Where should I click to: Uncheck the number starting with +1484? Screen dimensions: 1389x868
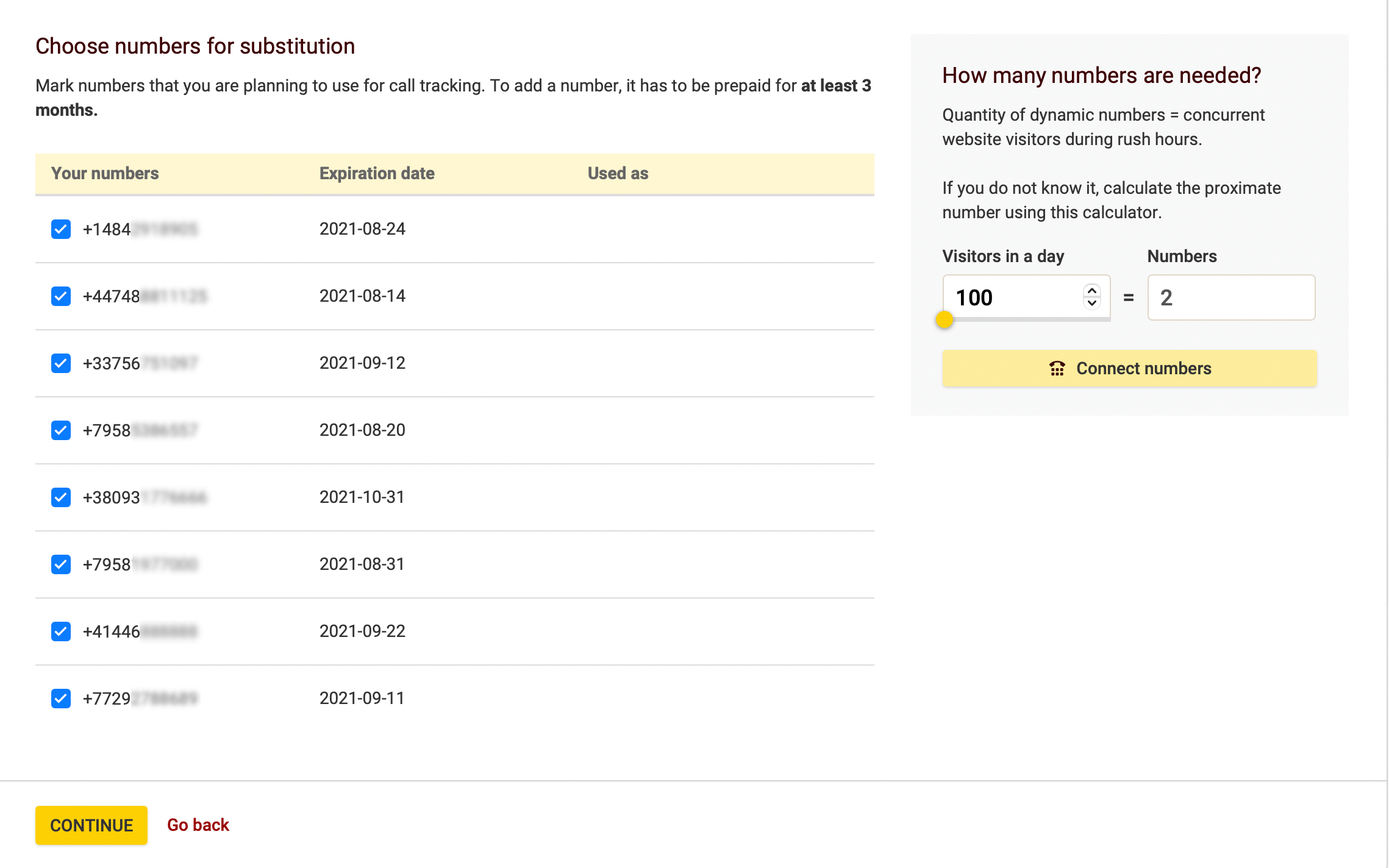pyautogui.click(x=61, y=229)
